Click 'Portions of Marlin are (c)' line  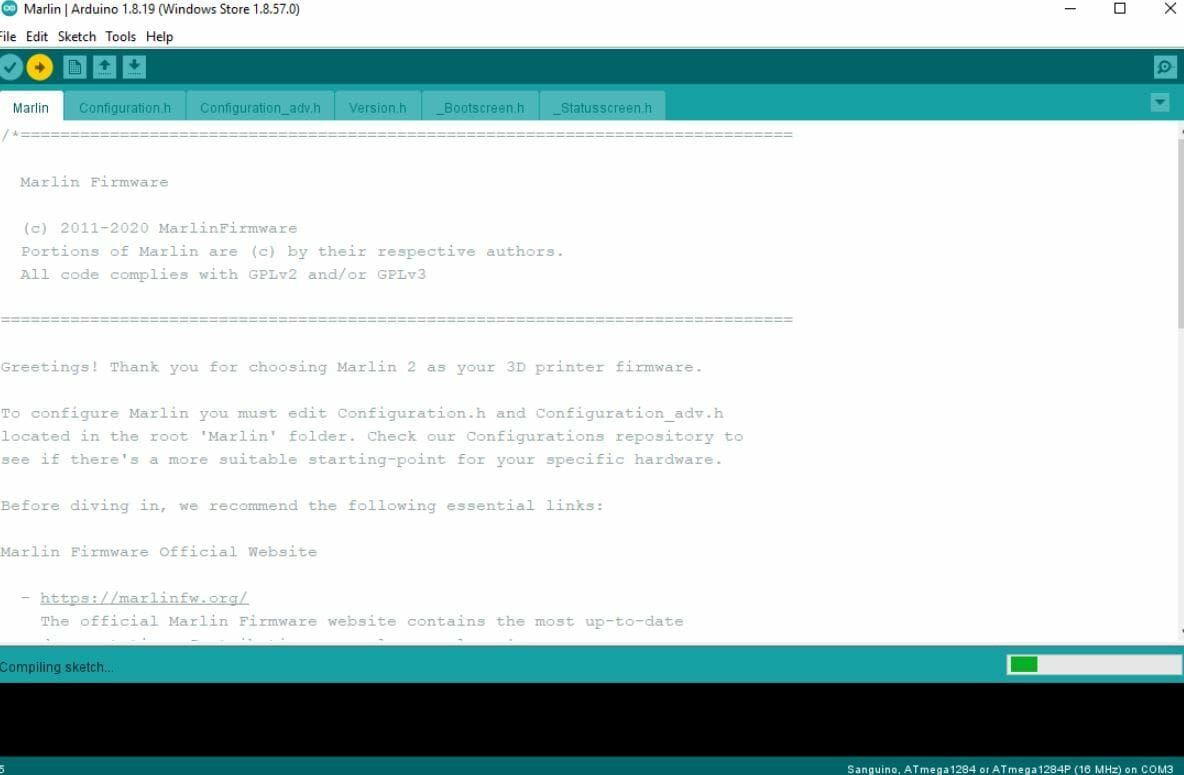[x=292, y=252]
